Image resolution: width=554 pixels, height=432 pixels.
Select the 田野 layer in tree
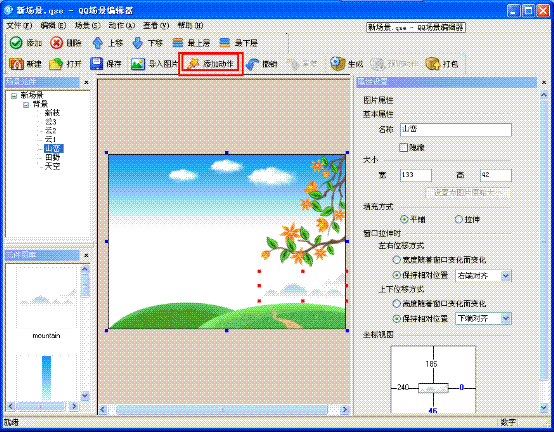point(53,158)
